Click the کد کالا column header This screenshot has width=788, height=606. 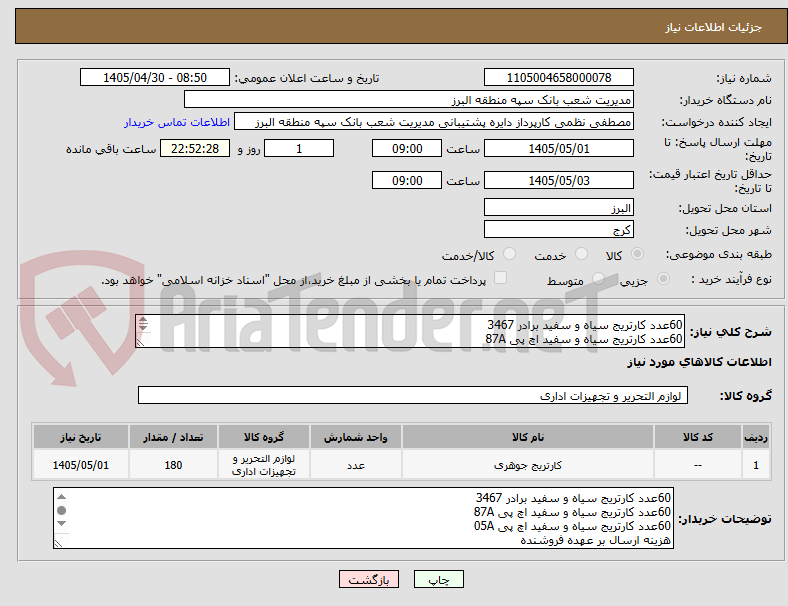[x=698, y=437]
